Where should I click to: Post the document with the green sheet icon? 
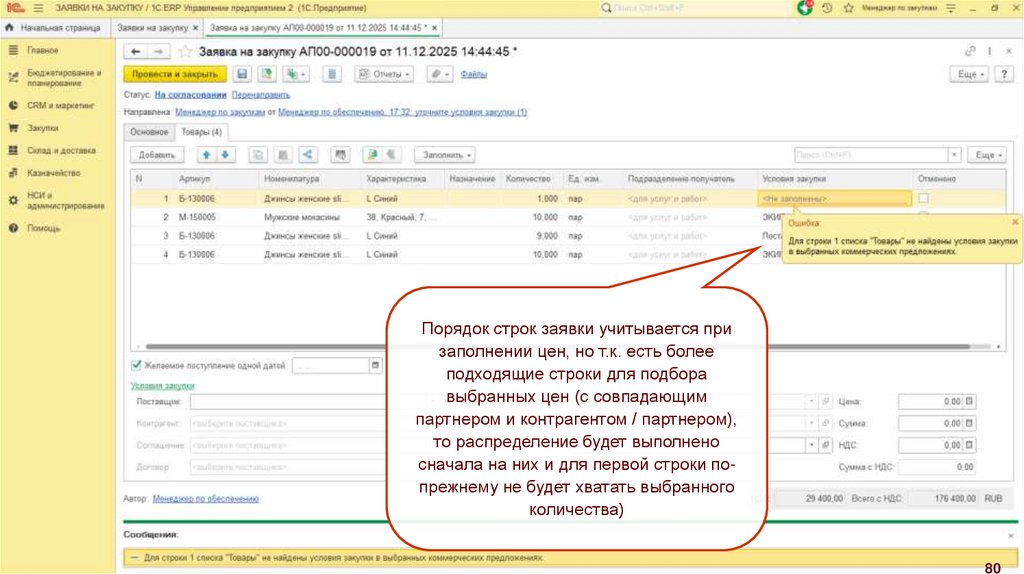click(x=266, y=74)
